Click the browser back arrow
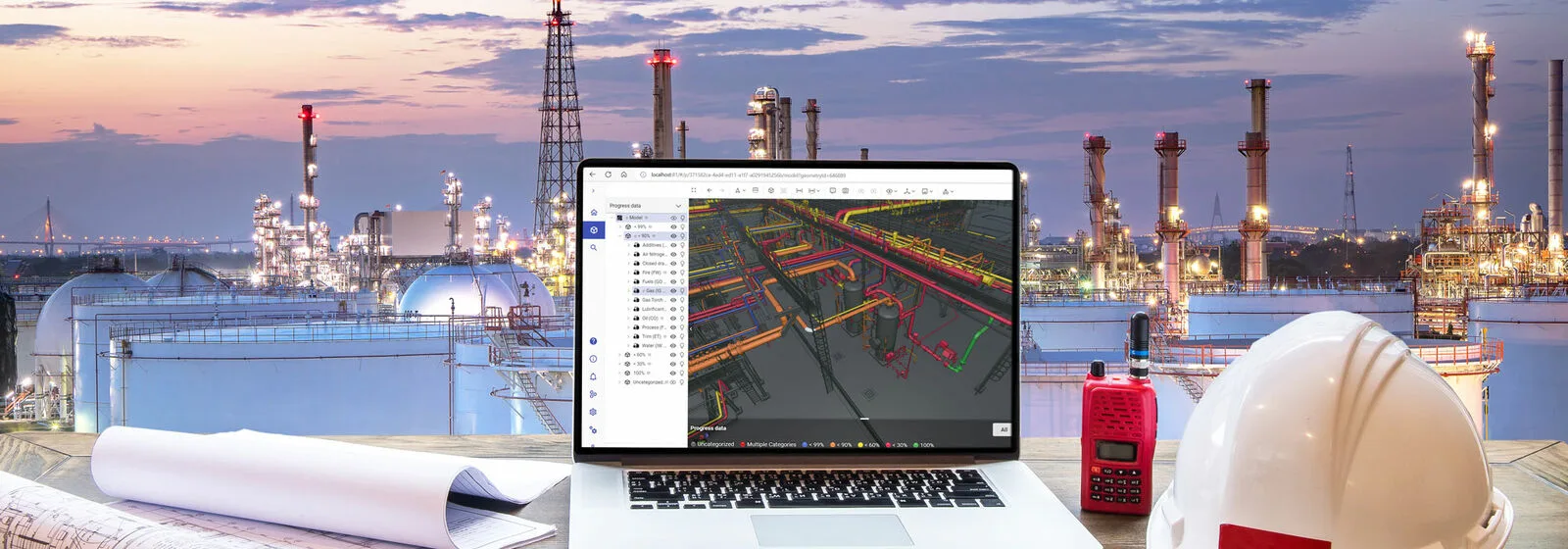Viewport: 1568px width, 549px height. 593,175
